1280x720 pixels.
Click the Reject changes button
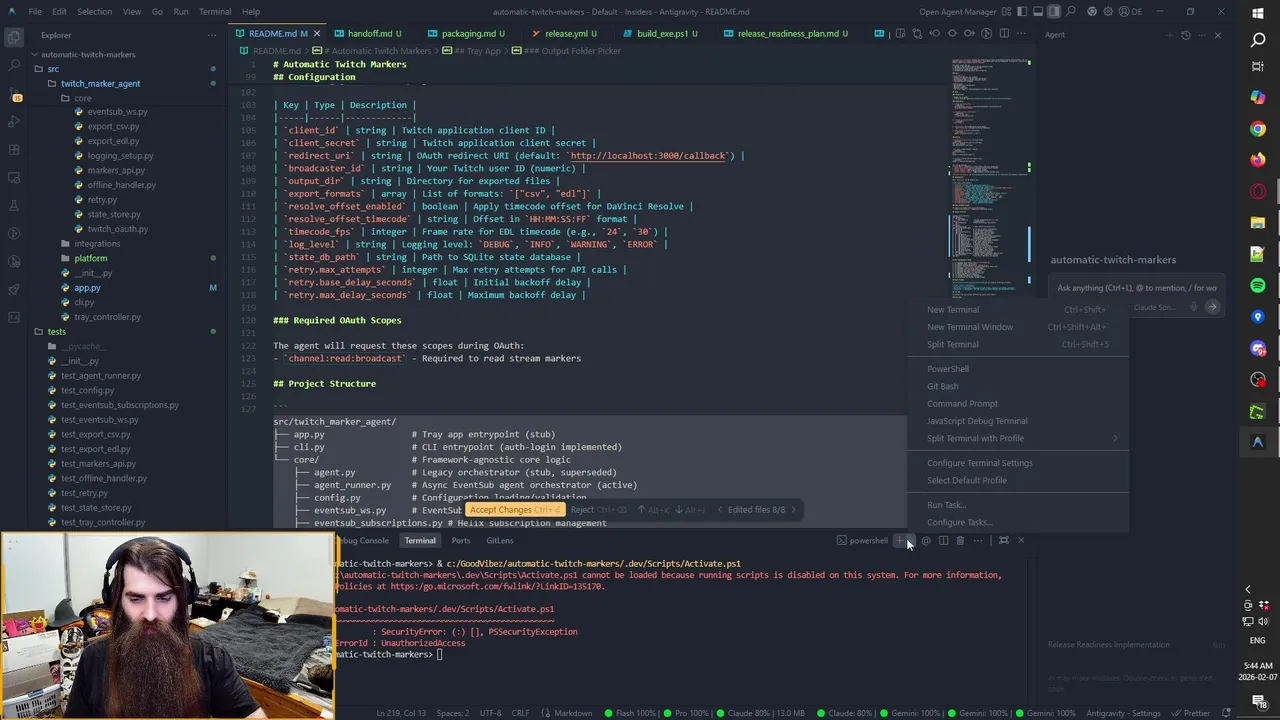599,510
